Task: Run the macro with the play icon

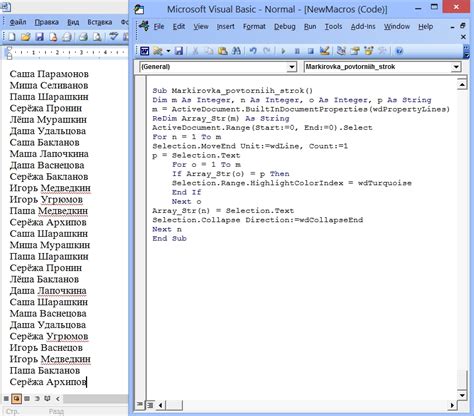Action: [283, 51]
